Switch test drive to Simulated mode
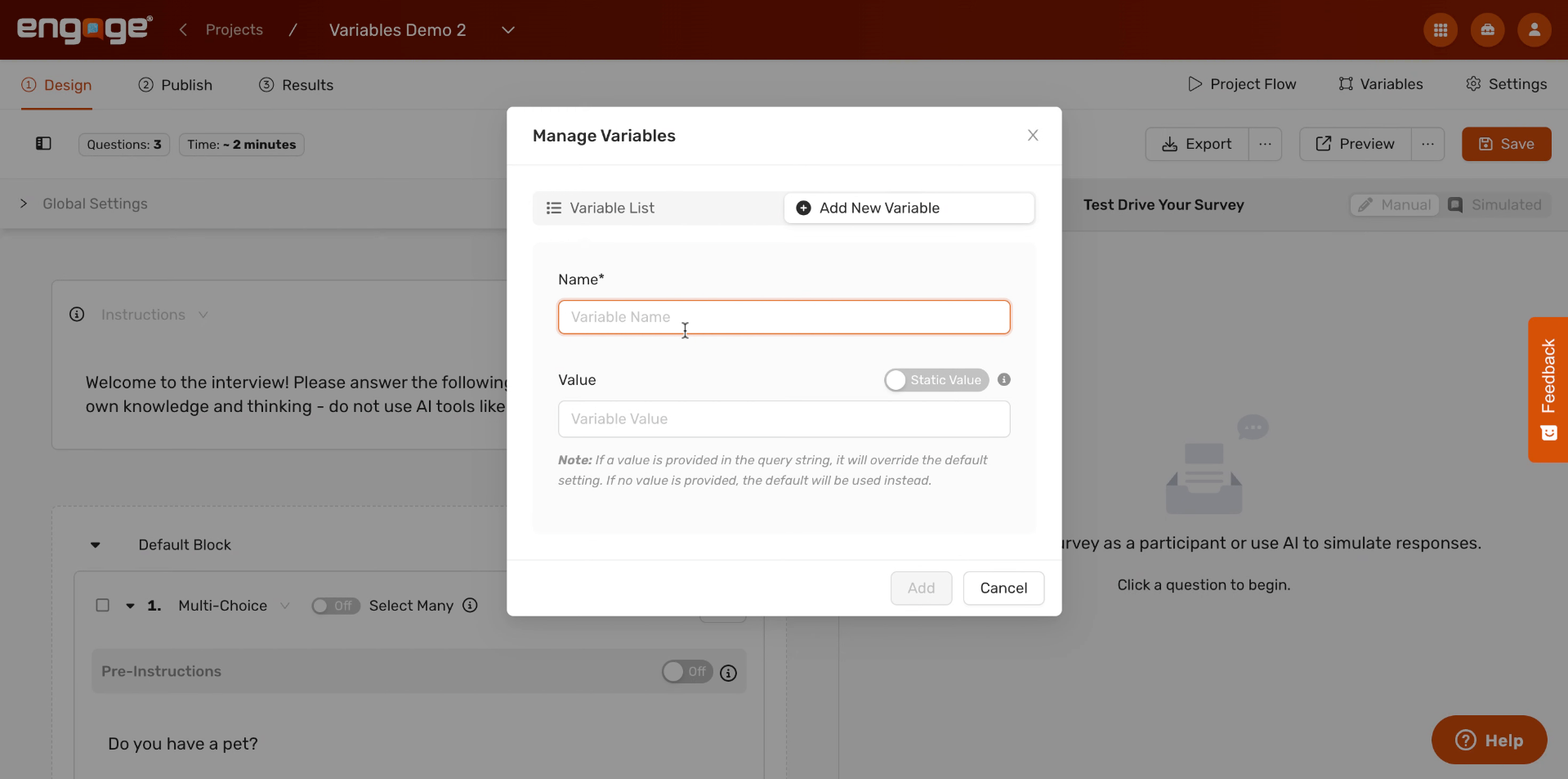1568x779 pixels. [x=1494, y=205]
